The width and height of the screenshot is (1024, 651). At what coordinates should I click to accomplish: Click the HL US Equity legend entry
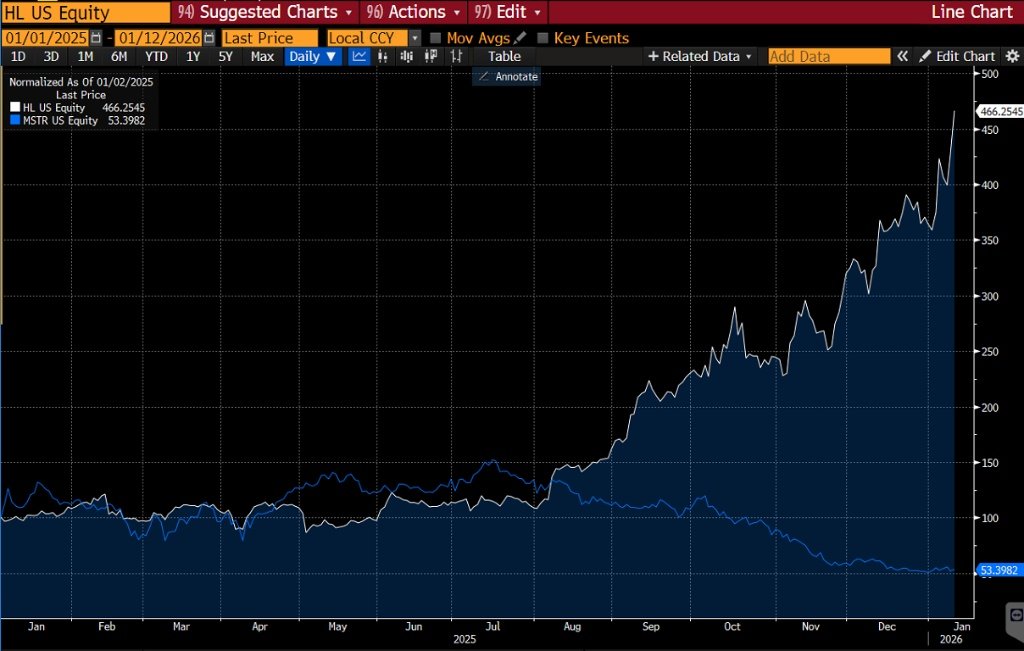78,108
